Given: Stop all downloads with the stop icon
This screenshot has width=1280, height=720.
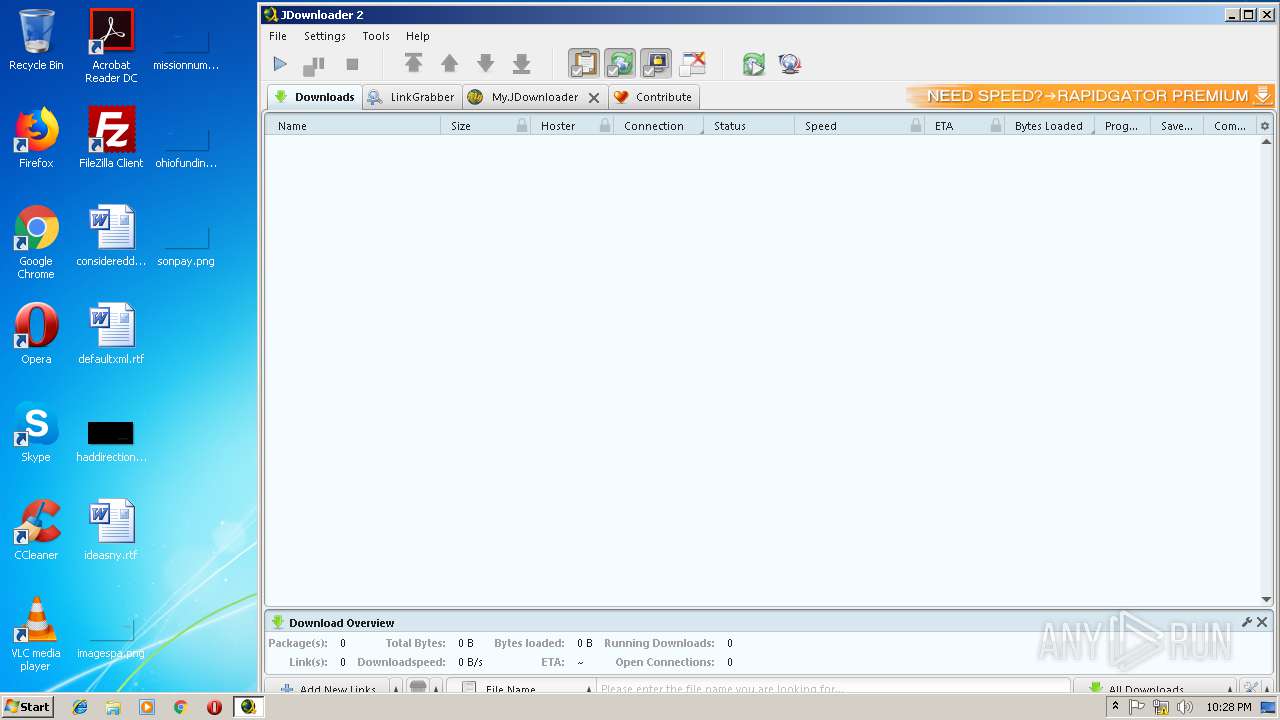Looking at the screenshot, I should 352,64.
